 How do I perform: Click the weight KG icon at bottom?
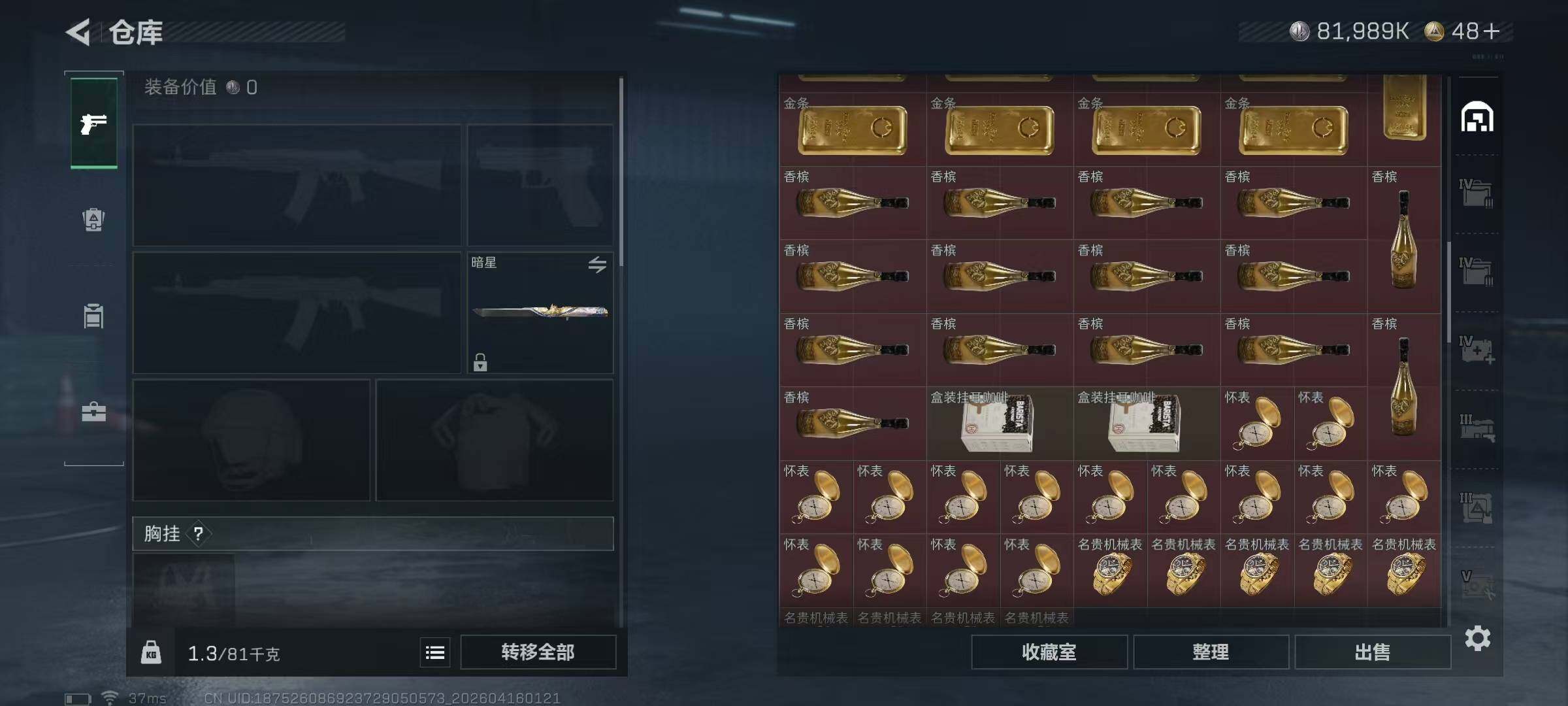coord(151,652)
